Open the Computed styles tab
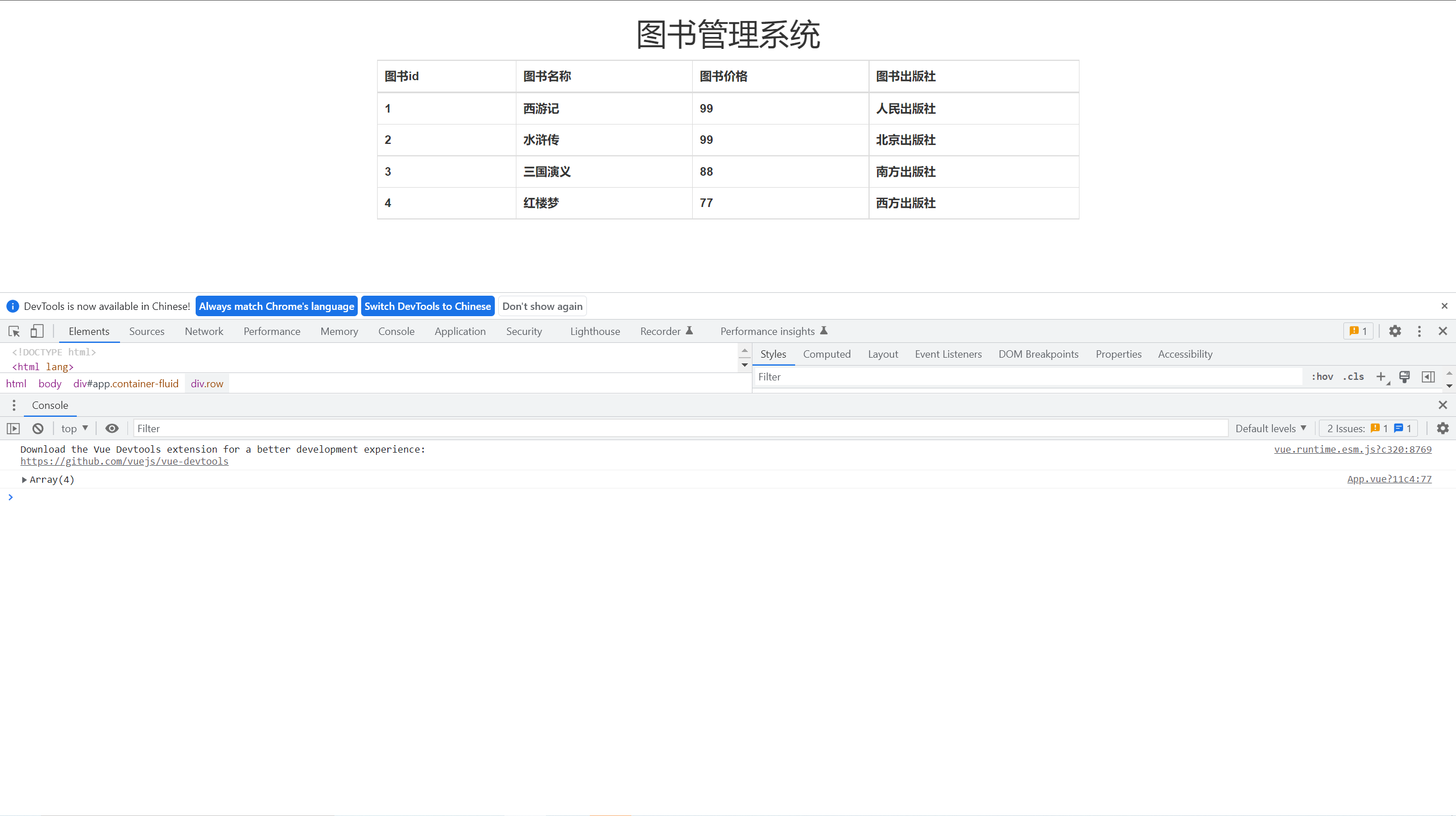1456x816 pixels. [x=826, y=354]
